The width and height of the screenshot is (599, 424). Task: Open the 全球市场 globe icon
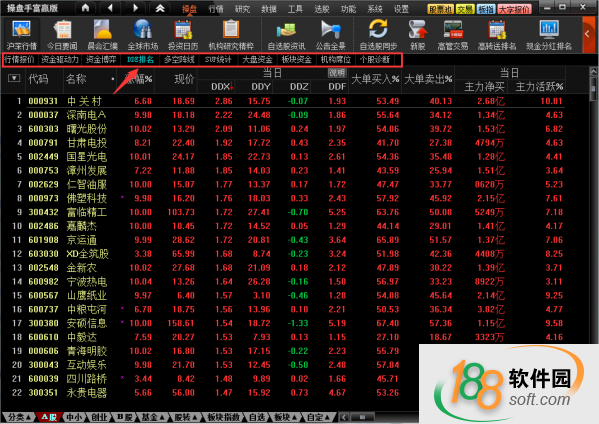(x=142, y=35)
